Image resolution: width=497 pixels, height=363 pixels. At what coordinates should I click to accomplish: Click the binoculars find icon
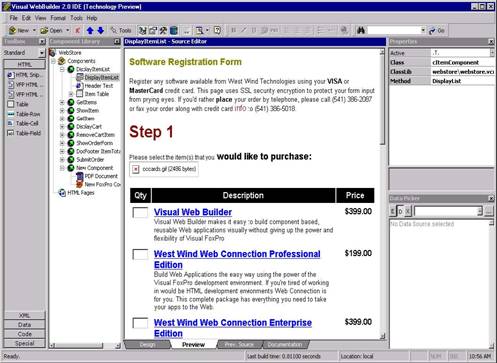[361, 30]
